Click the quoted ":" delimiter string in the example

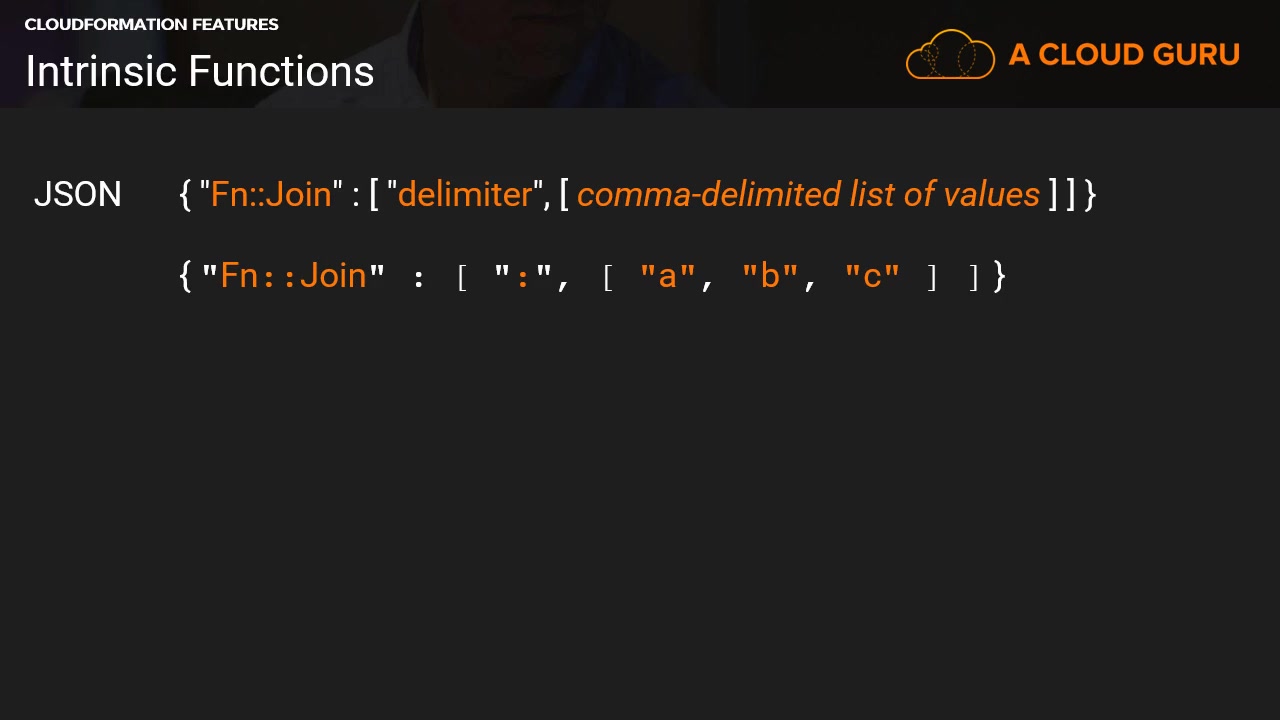523,276
